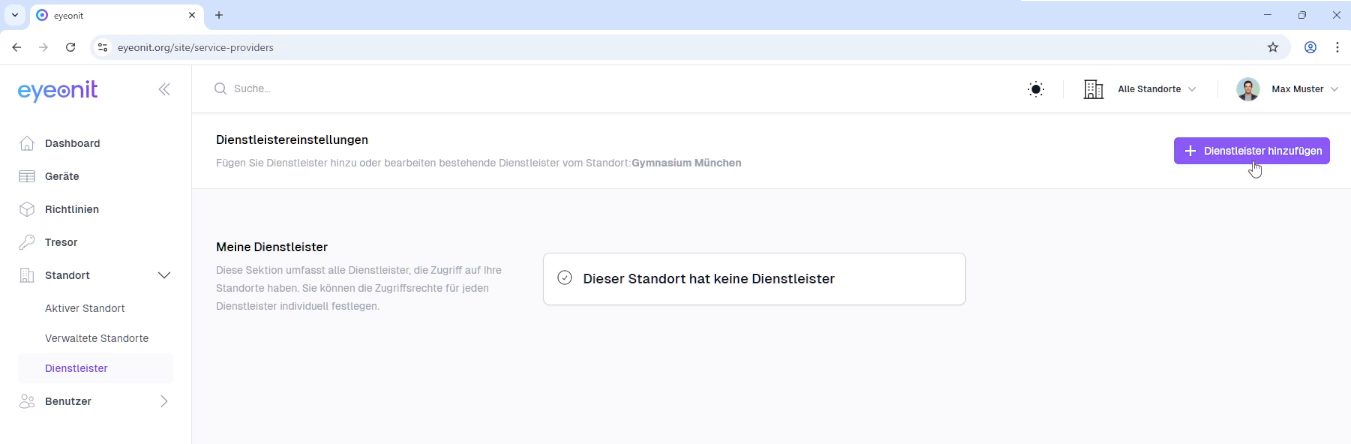Image resolution: width=1351 pixels, height=444 pixels.
Task: Click the Standort building icon in sidebar
Action: click(27, 275)
